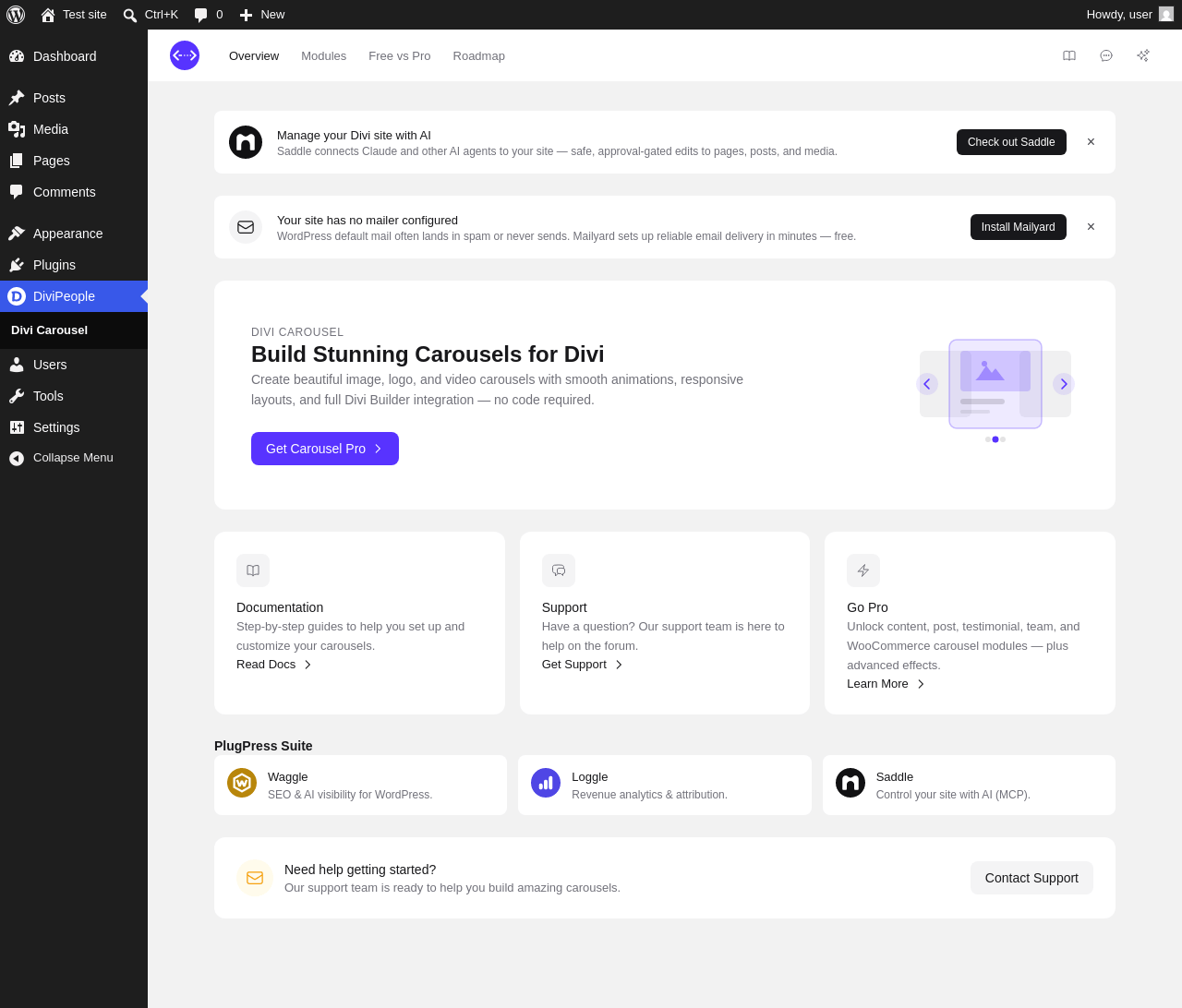1182x1008 pixels.
Task: Click the Saddle logo in AI notice
Action: click(246, 142)
